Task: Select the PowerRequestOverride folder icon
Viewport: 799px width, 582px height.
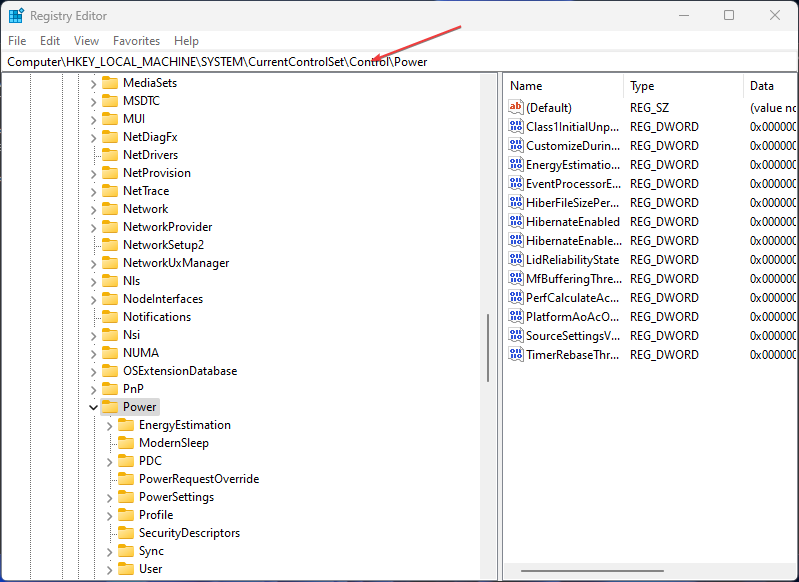Action: pyautogui.click(x=126, y=479)
